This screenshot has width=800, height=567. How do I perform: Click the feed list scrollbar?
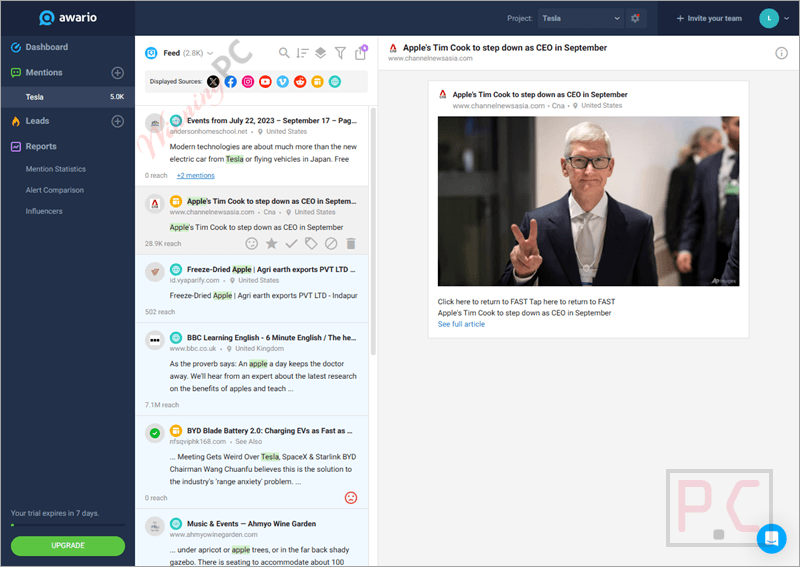point(373,231)
